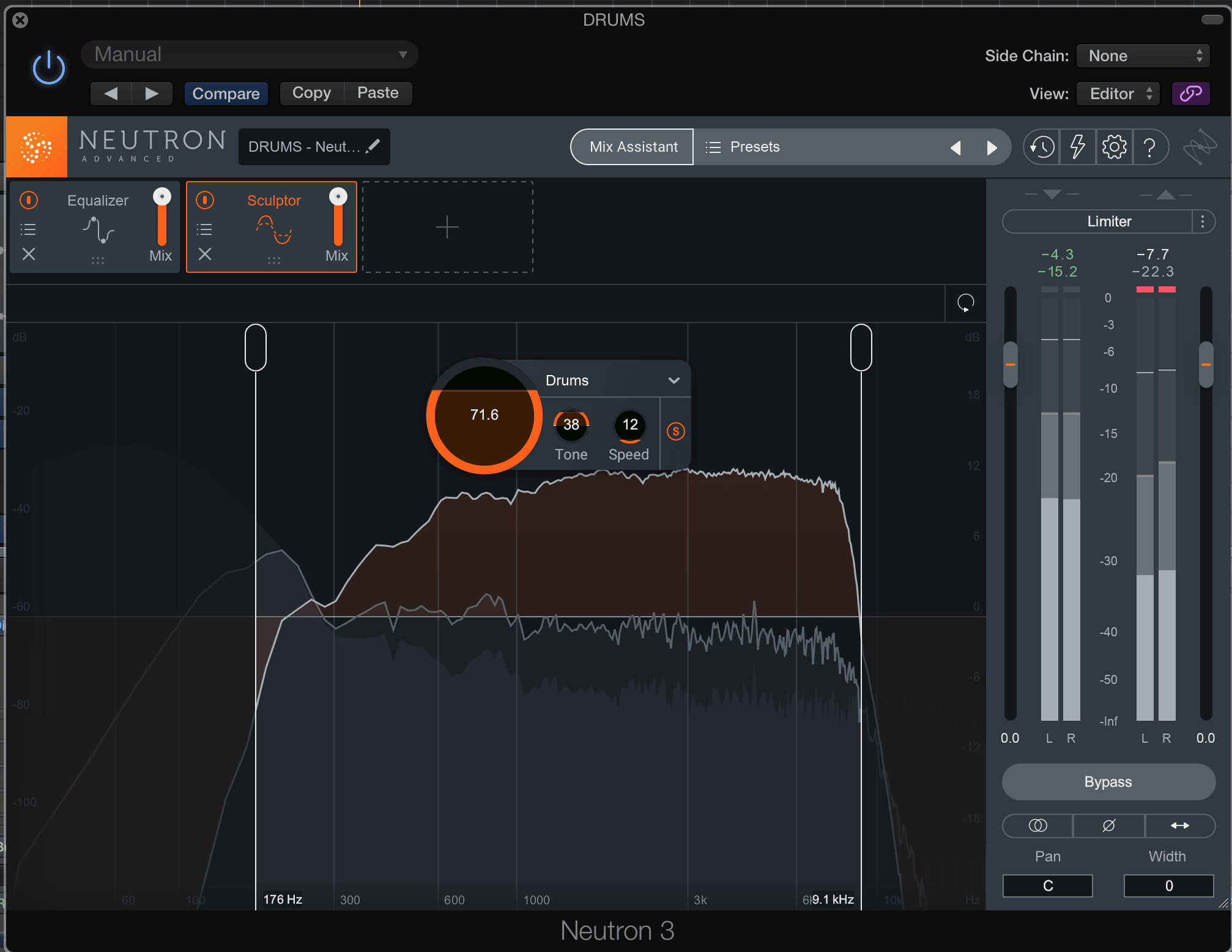The height and width of the screenshot is (952, 1232).
Task: Open the View Editor dropdown
Action: [x=1118, y=94]
